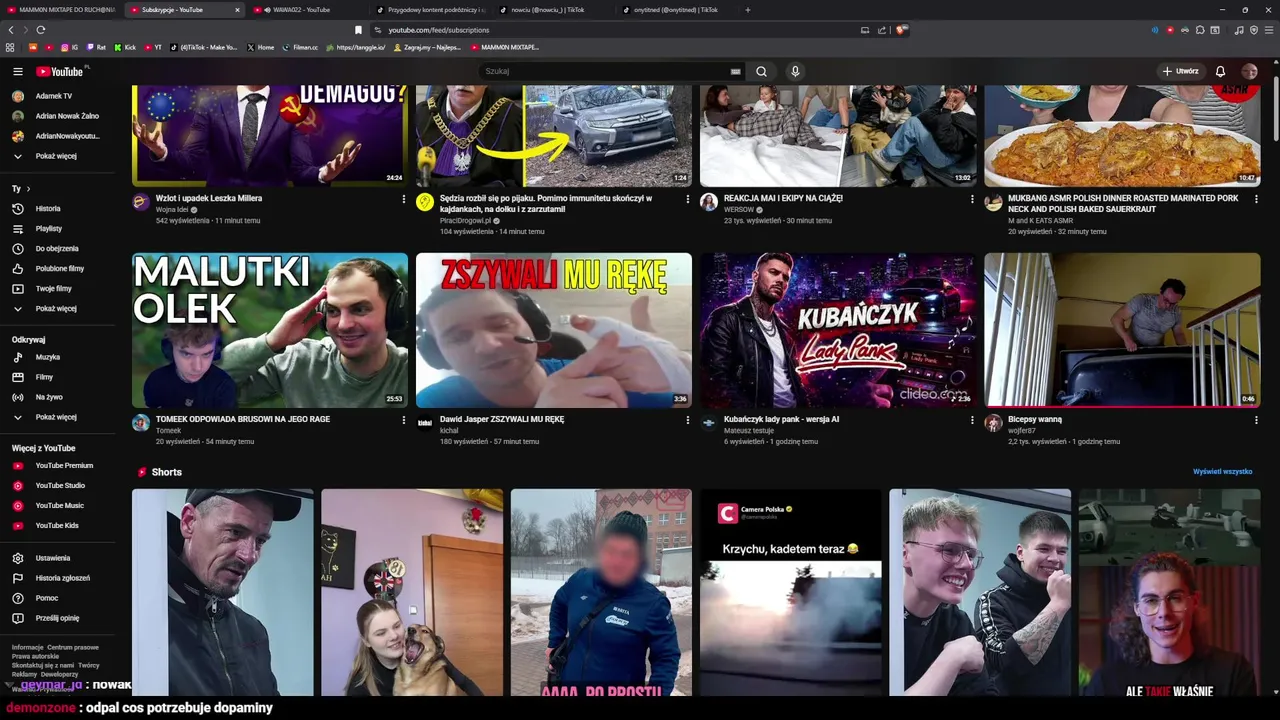The image size is (1280, 720).
Task: Start voice search with the microphone
Action: coord(795,72)
